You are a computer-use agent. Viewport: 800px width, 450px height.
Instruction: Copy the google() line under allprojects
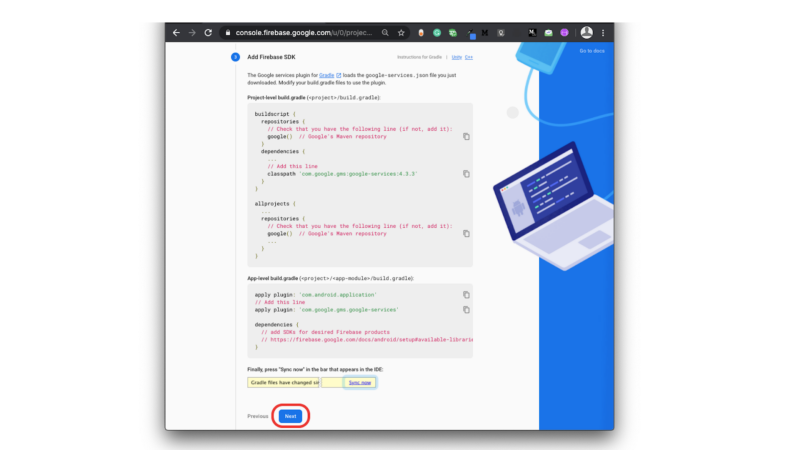coord(466,233)
